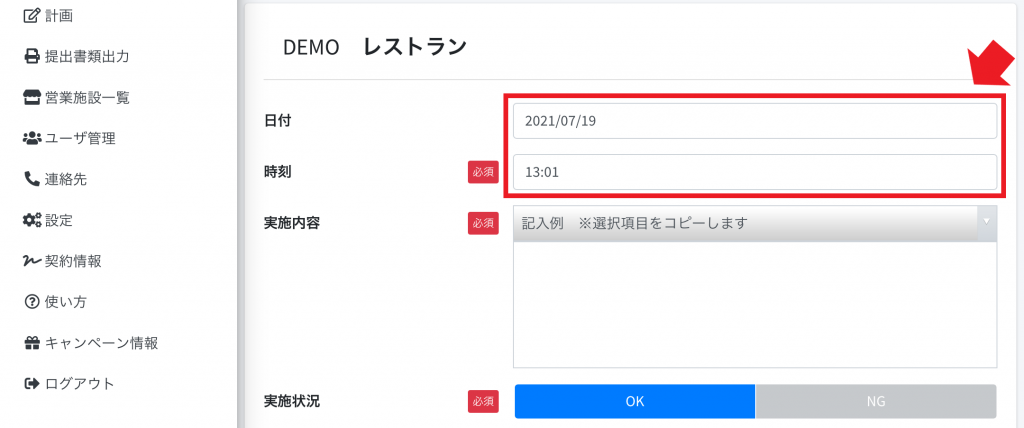Select NG for 実施状況
Image resolution: width=1024 pixels, height=428 pixels.
point(876,401)
